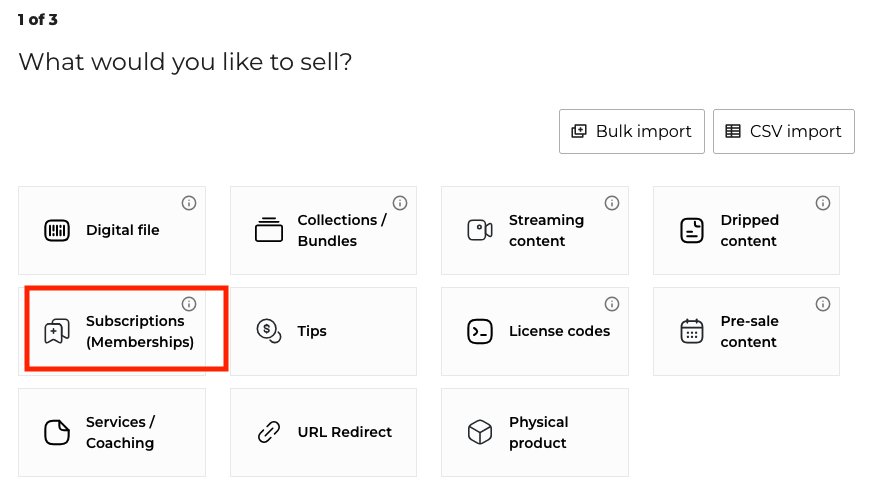874x500 pixels.
Task: Click the Dripped content icon
Action: pos(692,231)
